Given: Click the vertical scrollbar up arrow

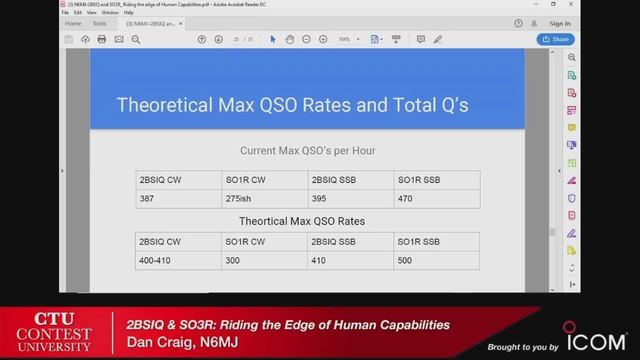Looking at the screenshot, I should [552, 52].
